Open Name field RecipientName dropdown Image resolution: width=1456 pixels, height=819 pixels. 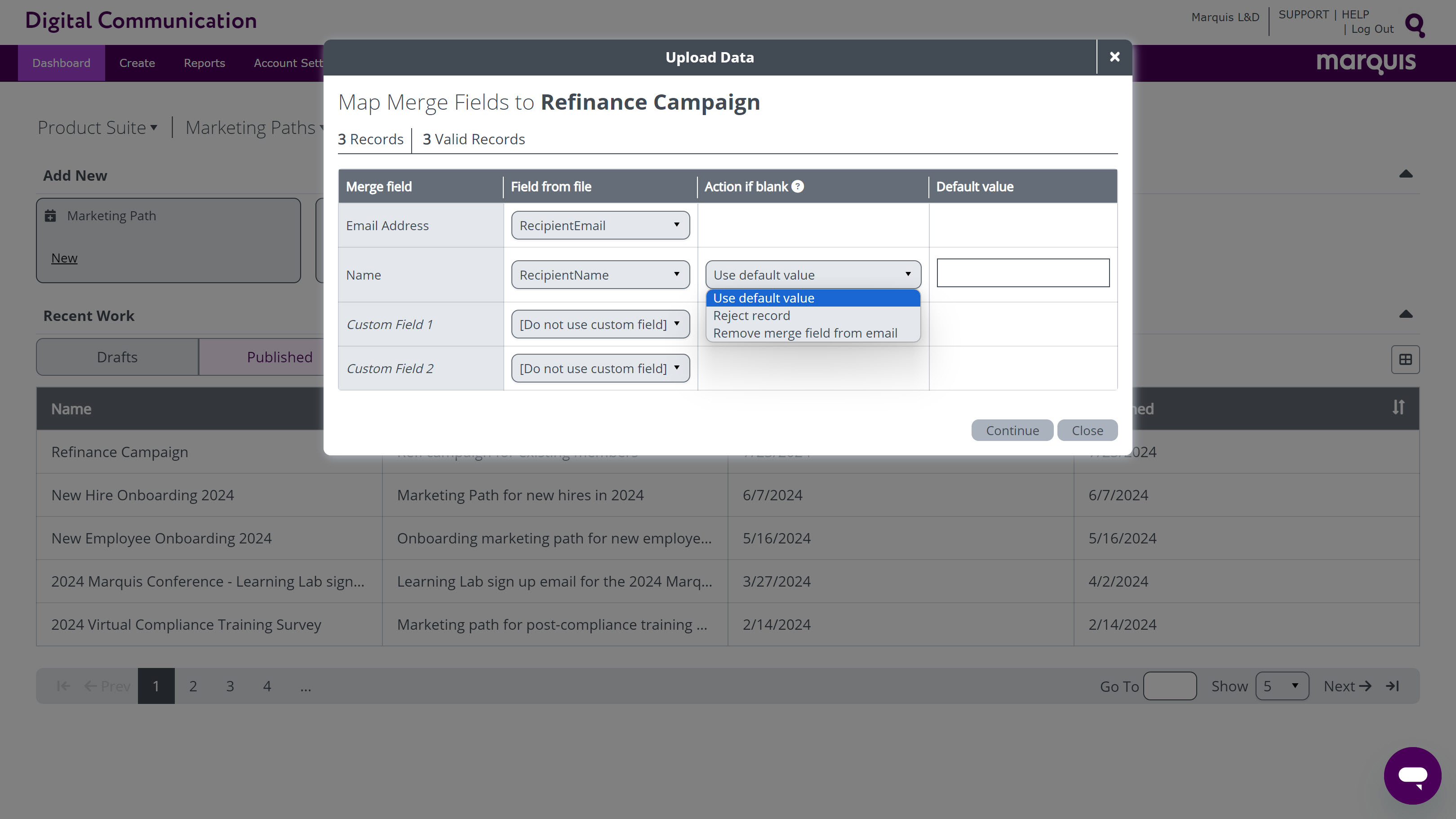(600, 275)
